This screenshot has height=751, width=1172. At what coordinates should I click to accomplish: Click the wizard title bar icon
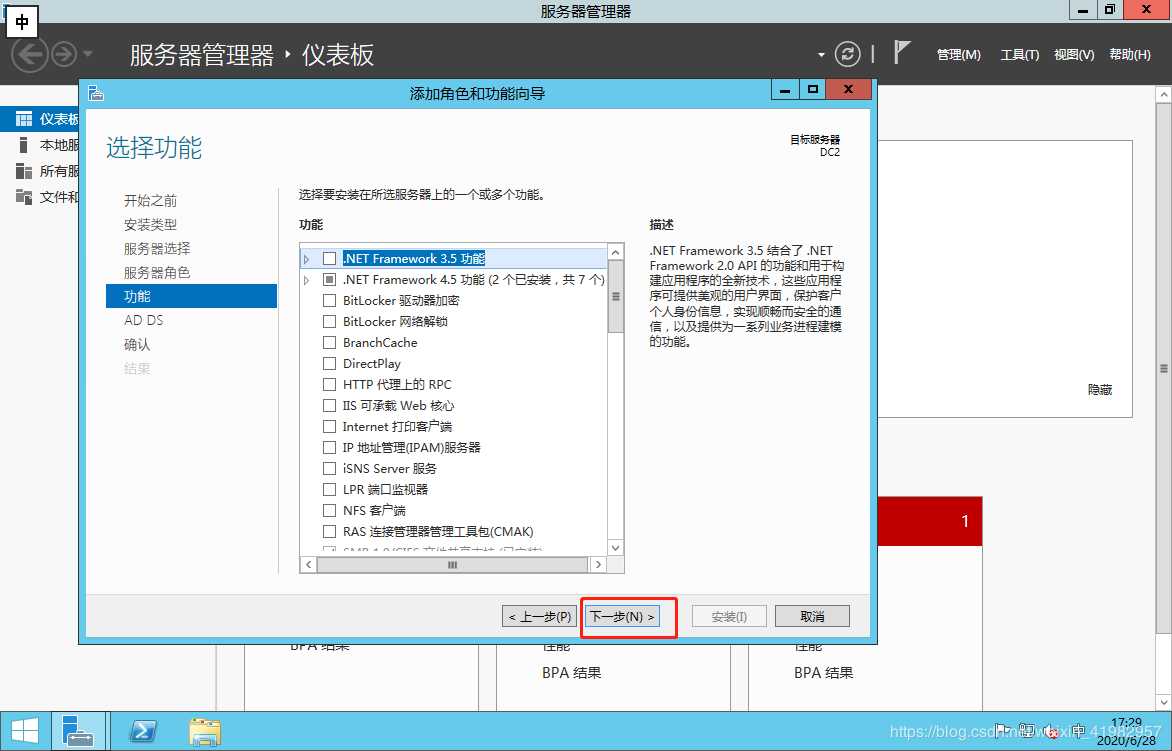point(96,93)
